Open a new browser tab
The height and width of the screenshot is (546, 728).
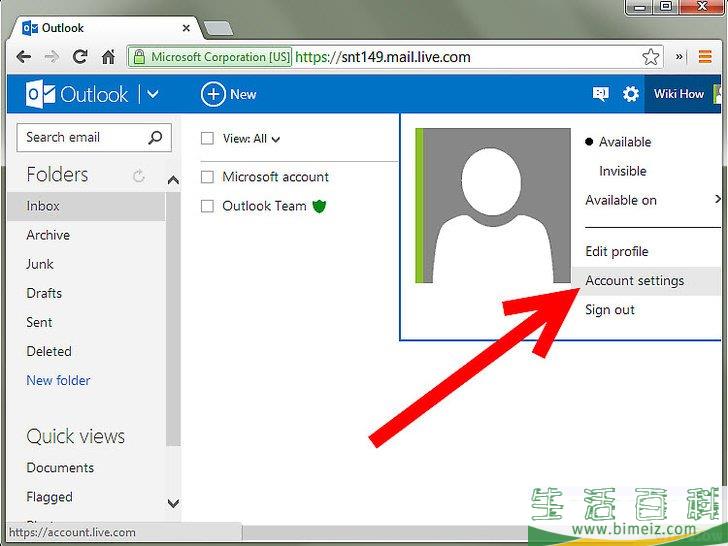point(218,28)
